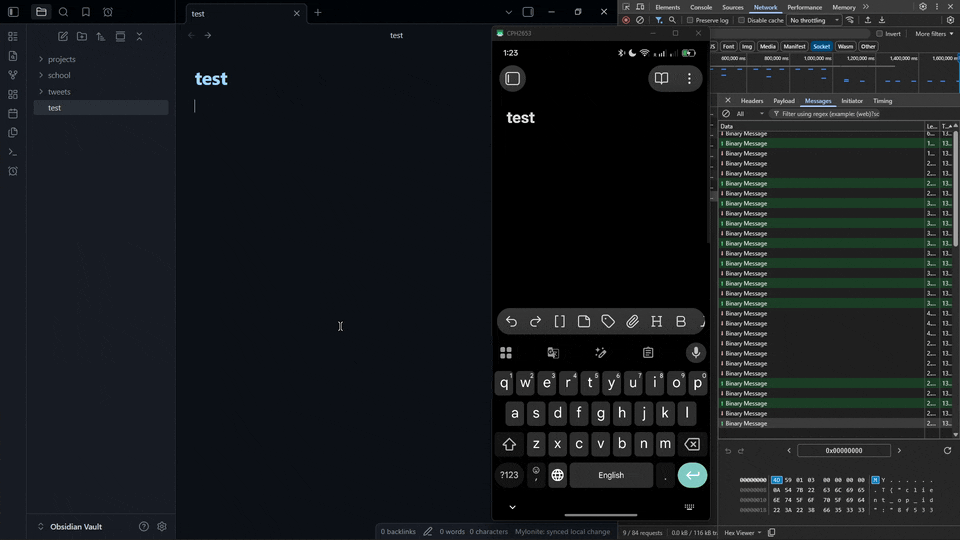Toggle device toolbar in DevTools

click(x=640, y=7)
